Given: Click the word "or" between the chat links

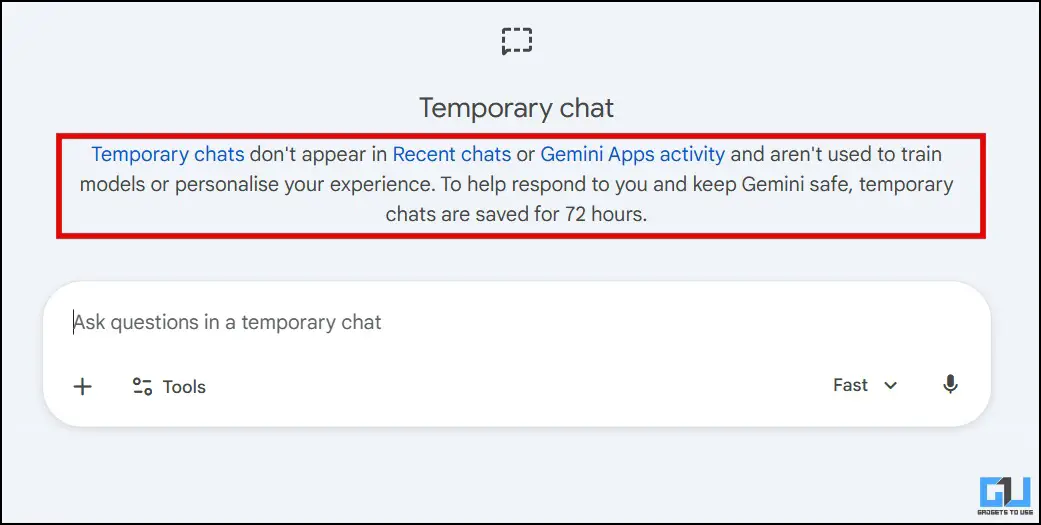Looking at the screenshot, I should click(525, 155).
